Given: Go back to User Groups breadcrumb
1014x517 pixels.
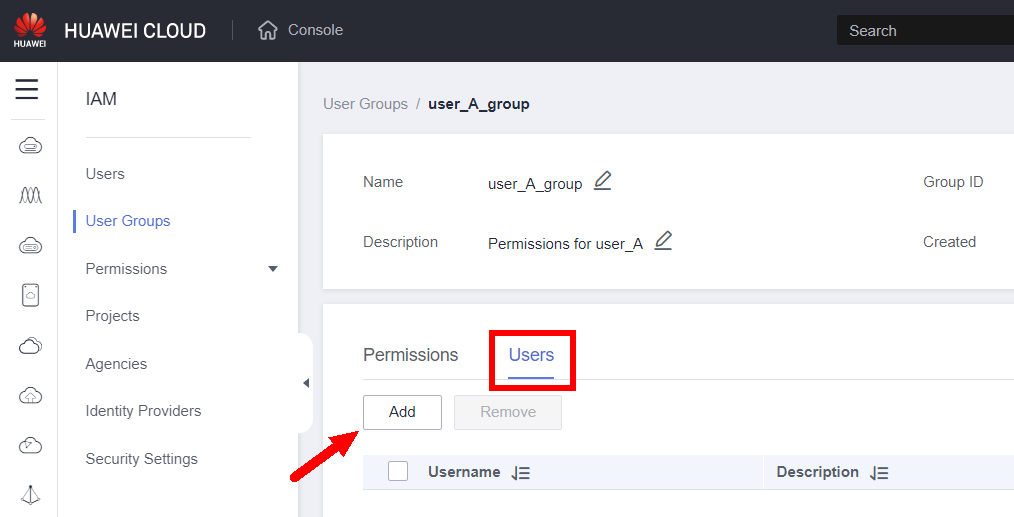Looking at the screenshot, I should pyautogui.click(x=365, y=104).
